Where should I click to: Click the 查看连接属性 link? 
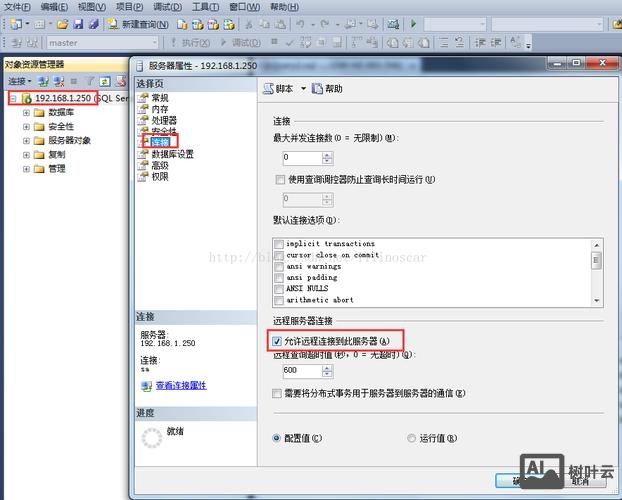[181, 385]
